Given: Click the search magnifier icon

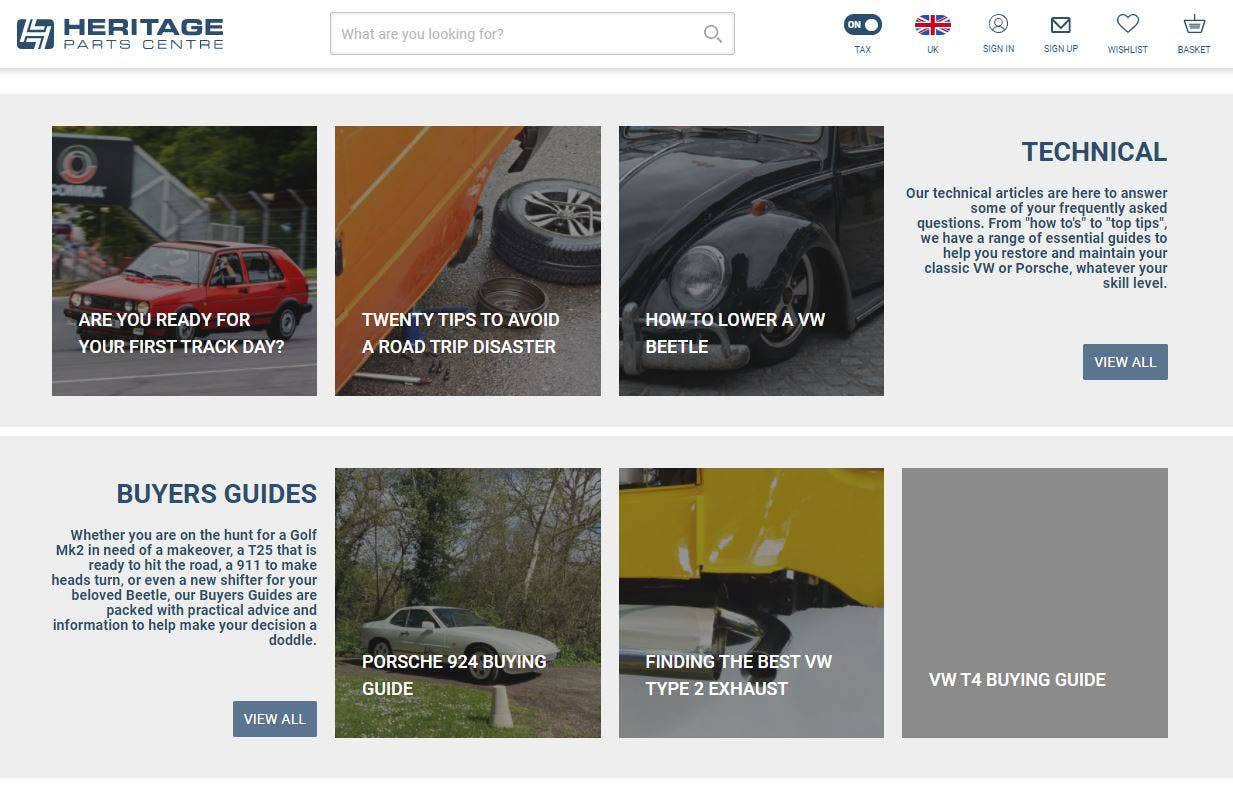Looking at the screenshot, I should point(712,34).
